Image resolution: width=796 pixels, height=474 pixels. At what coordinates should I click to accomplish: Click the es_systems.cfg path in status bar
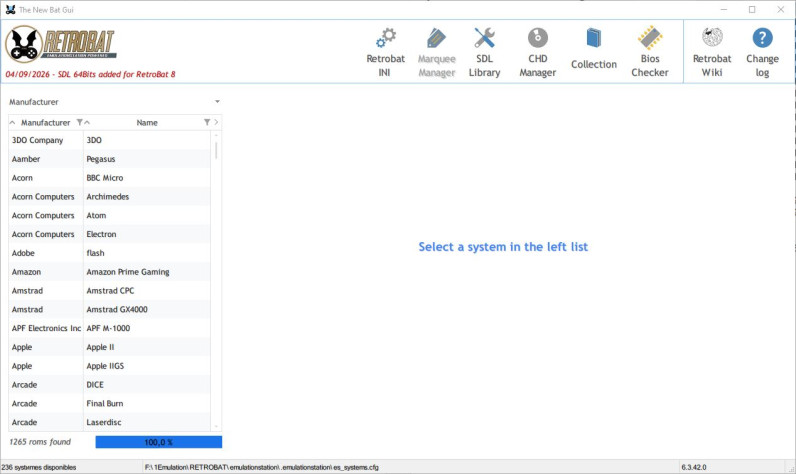click(x=262, y=467)
